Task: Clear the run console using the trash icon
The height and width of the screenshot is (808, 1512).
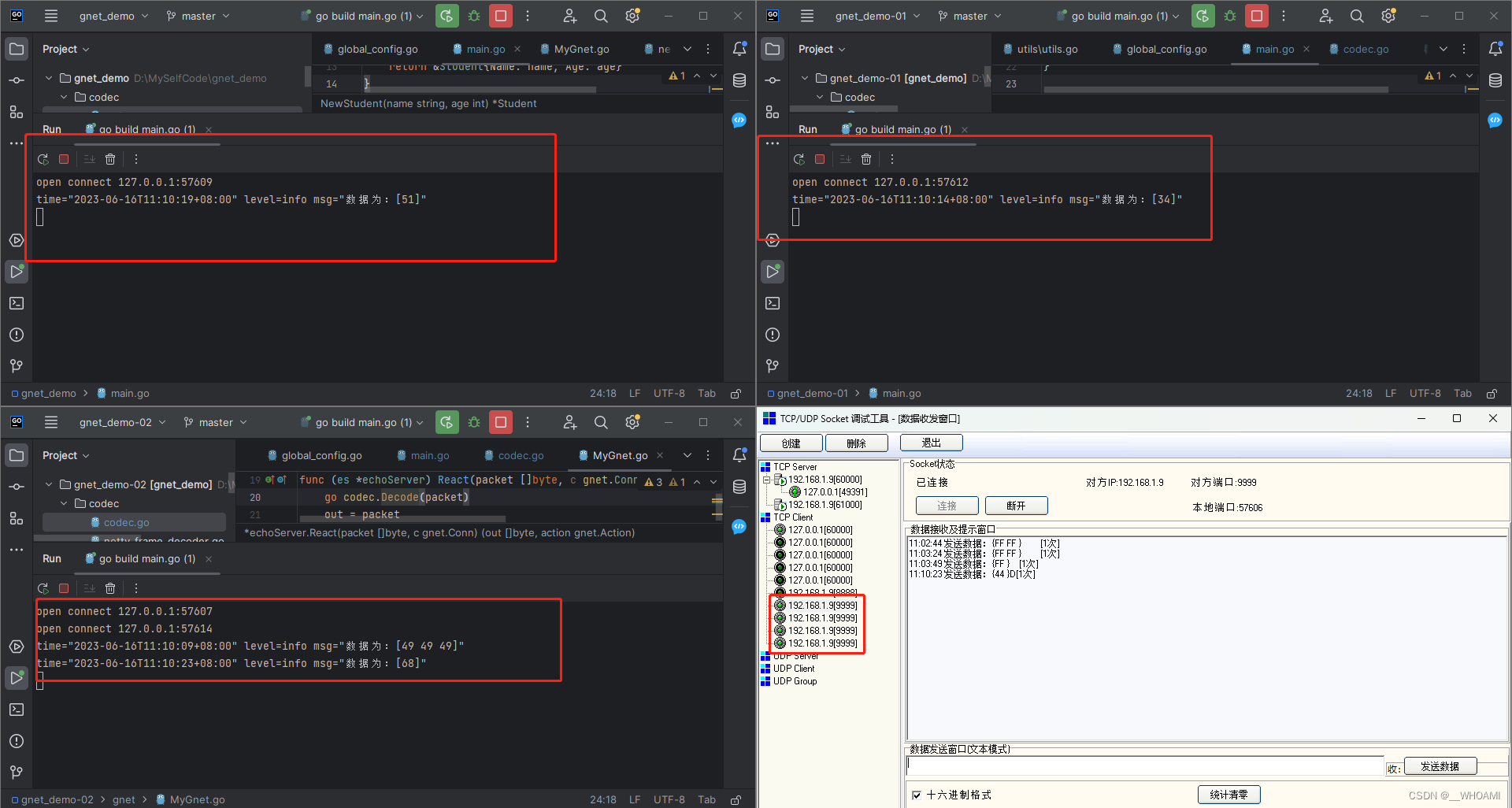Action: click(109, 158)
